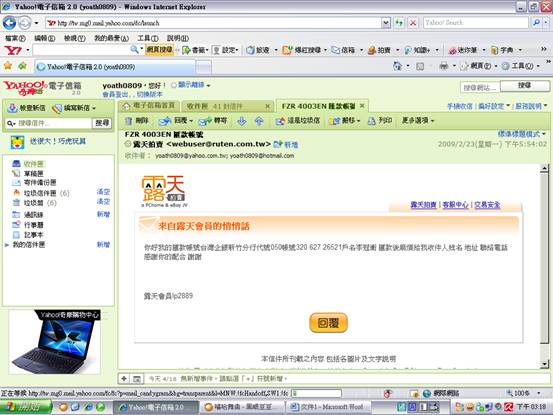
Task: Open the 回覆 reply dropdown arrow
Action: (x=191, y=121)
